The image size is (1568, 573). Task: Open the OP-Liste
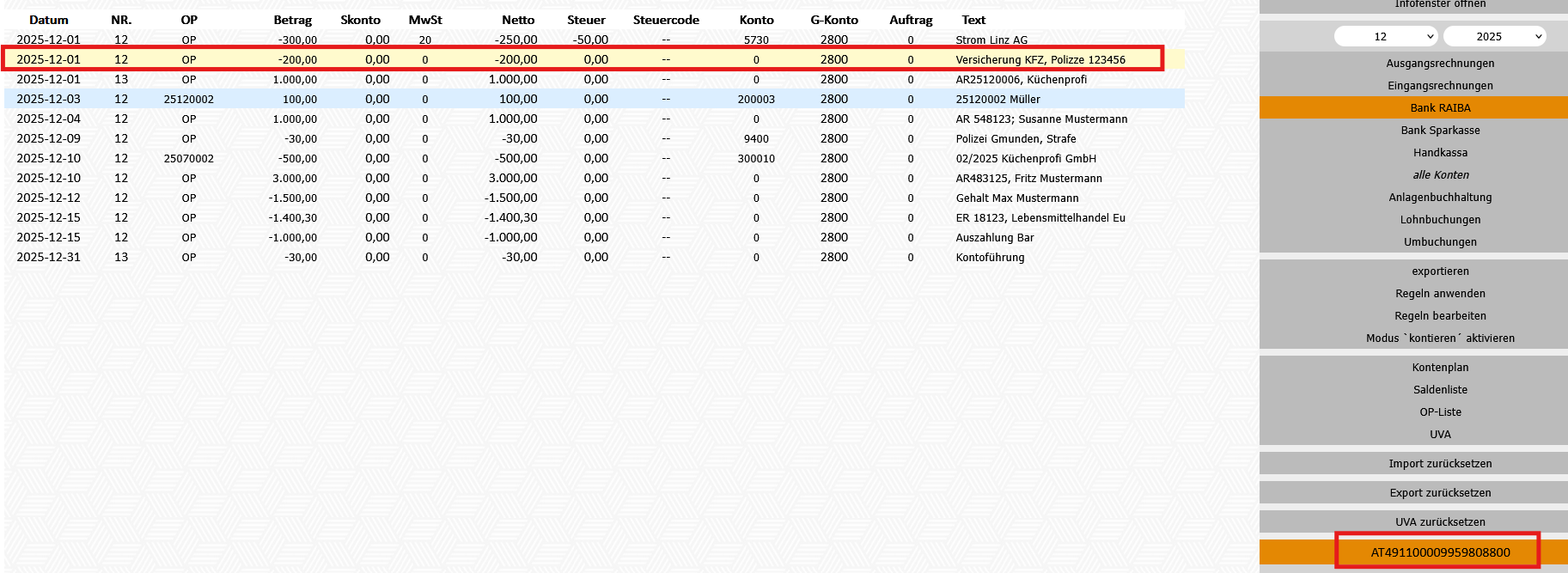click(1440, 412)
